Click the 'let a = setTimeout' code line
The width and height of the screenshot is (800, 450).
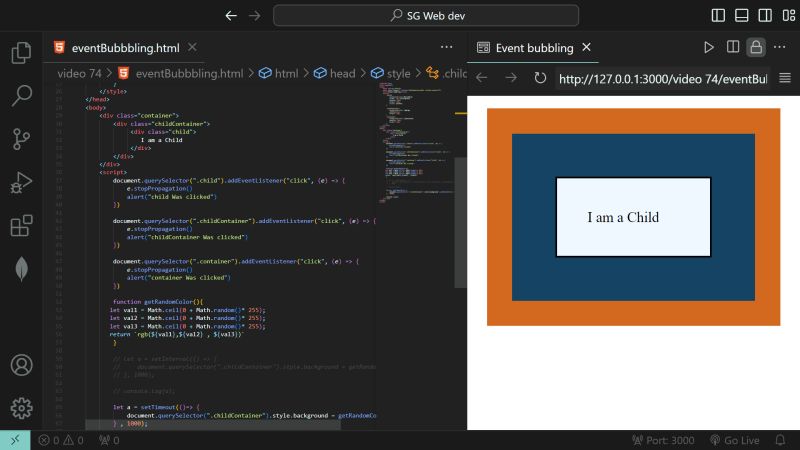pos(156,407)
